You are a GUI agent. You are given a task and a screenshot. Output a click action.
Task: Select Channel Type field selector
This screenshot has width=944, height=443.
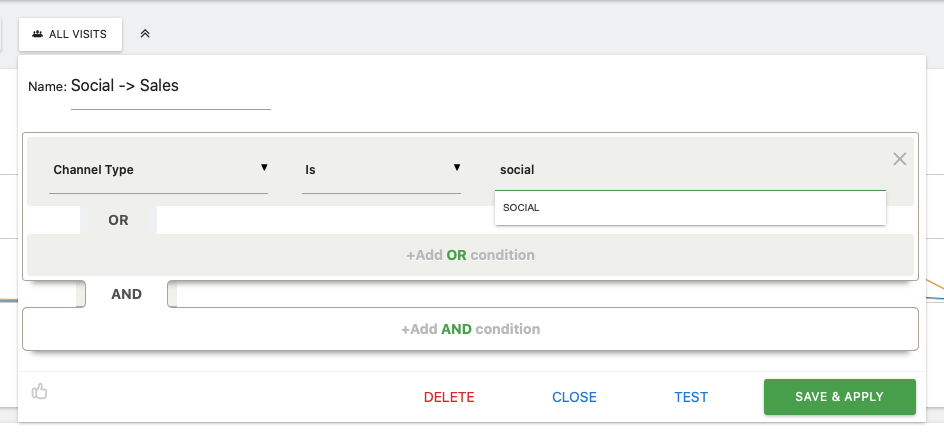[158, 170]
